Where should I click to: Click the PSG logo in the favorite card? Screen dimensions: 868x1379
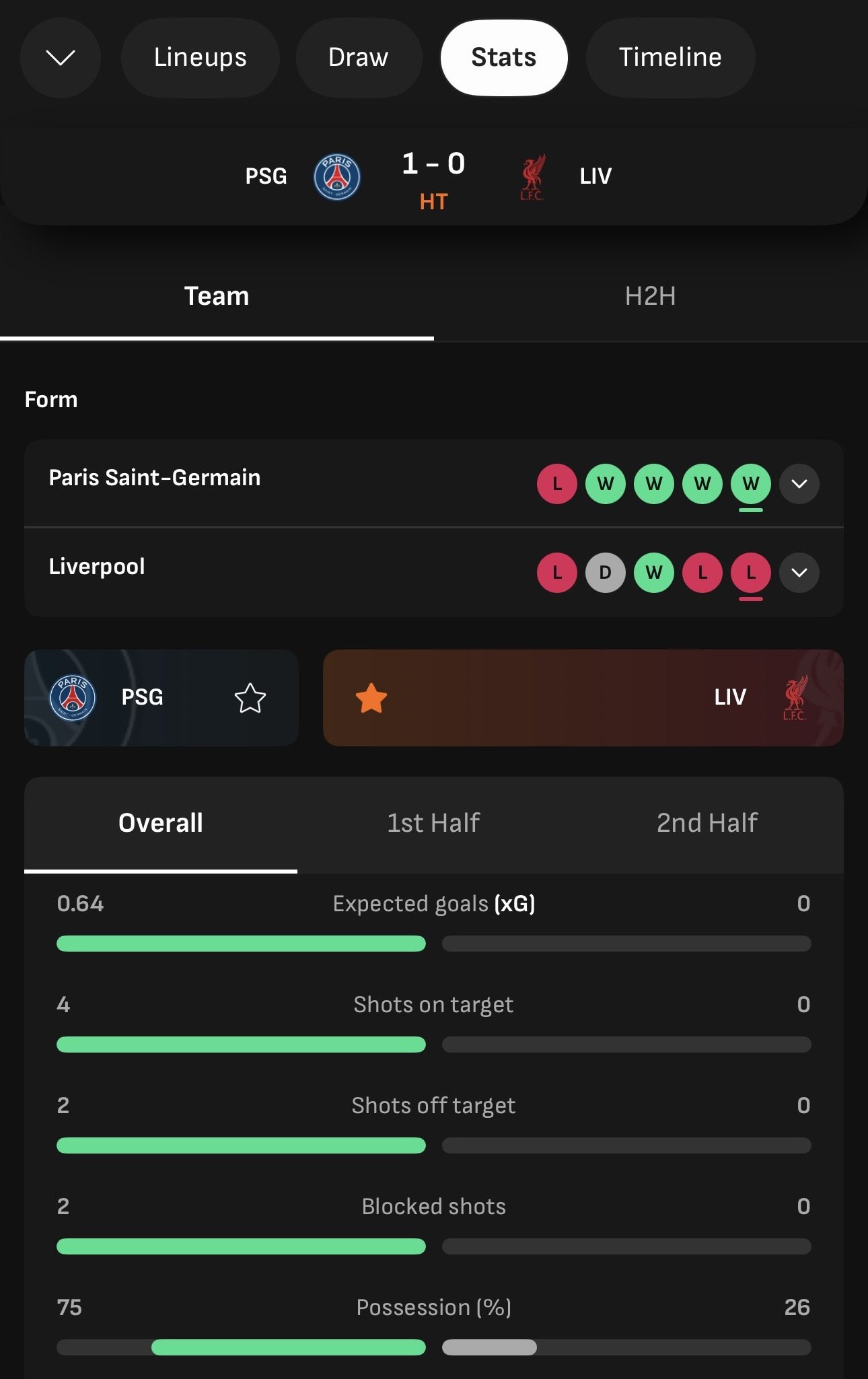(x=73, y=698)
